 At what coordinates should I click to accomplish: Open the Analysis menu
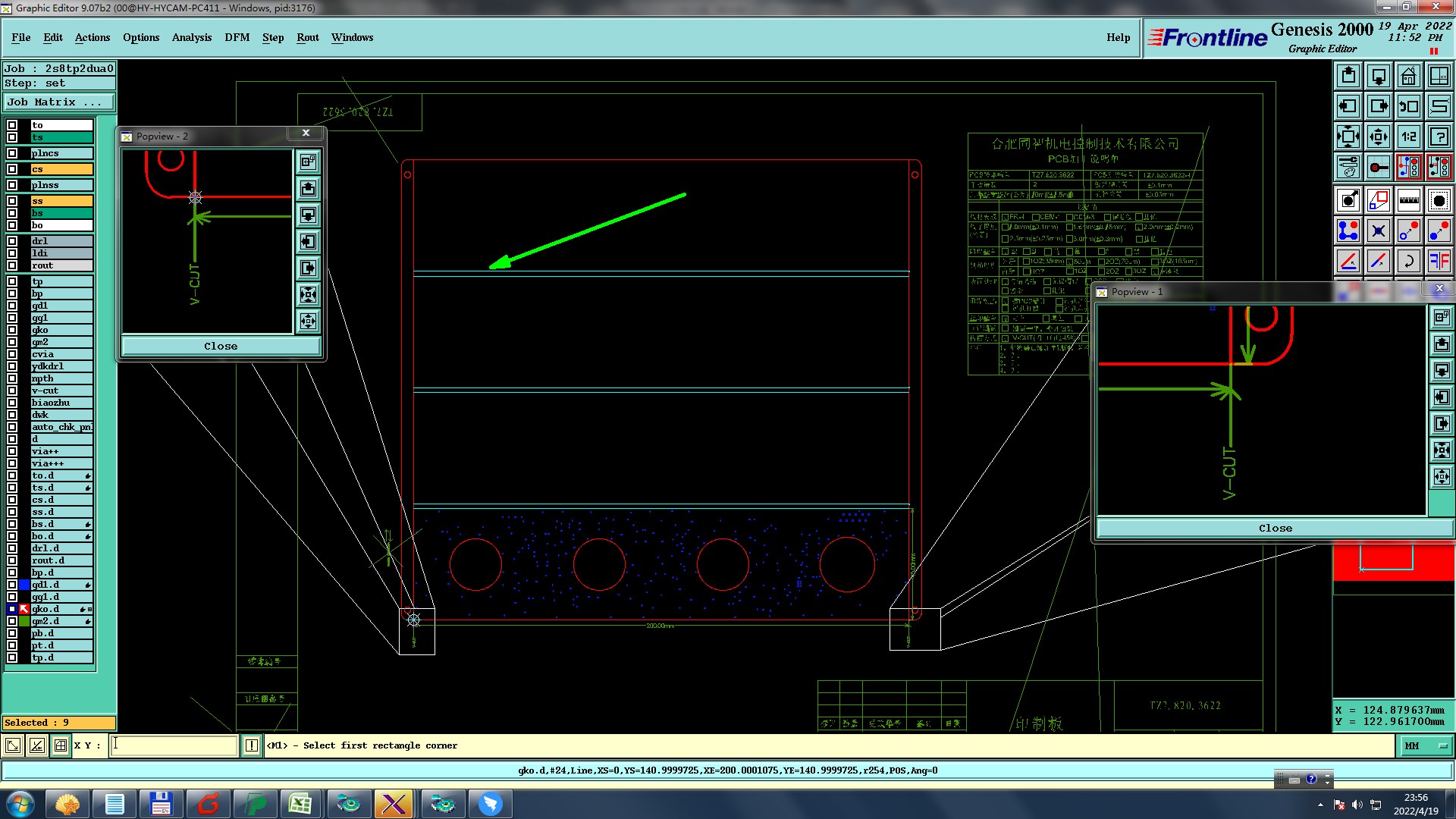click(191, 37)
